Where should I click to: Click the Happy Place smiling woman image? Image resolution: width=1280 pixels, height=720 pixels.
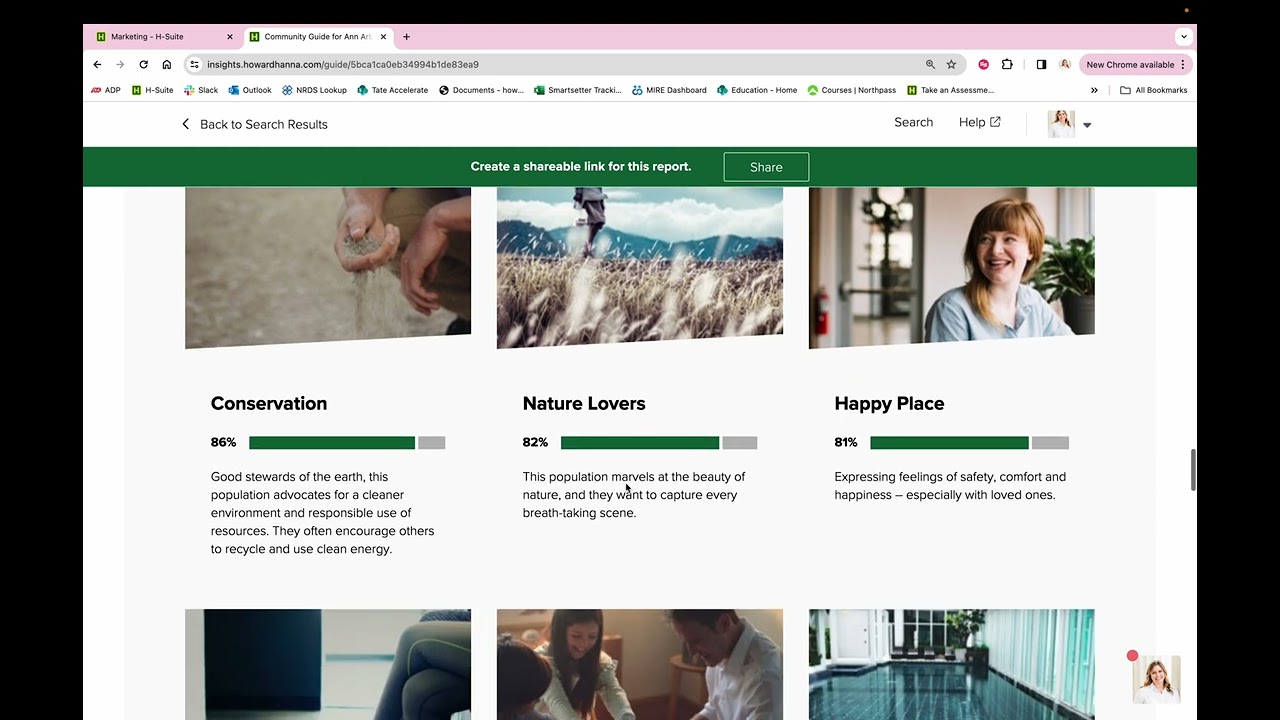click(952, 266)
